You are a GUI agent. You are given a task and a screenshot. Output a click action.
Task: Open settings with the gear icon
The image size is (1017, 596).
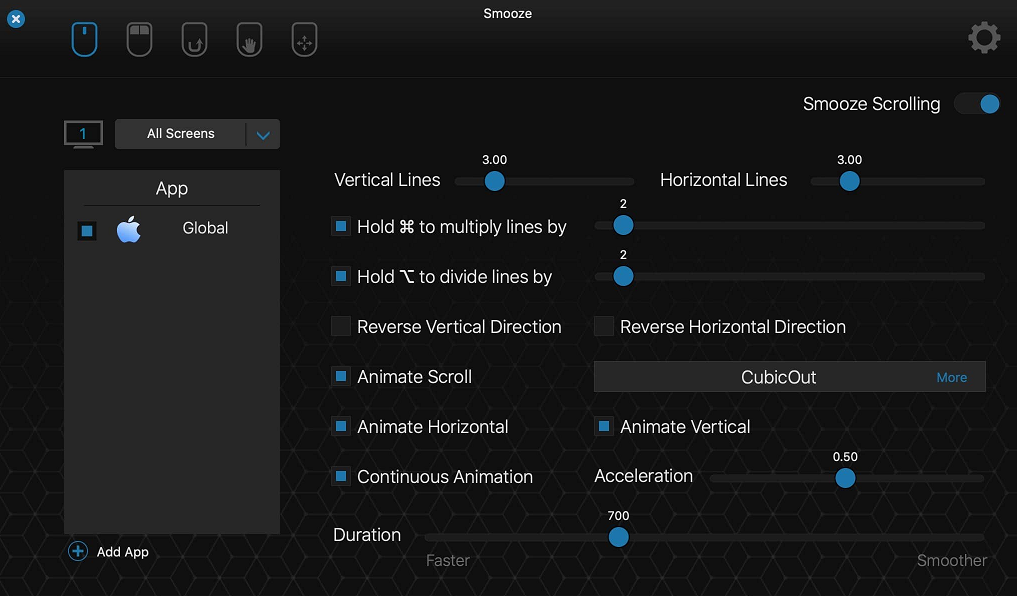coord(984,38)
